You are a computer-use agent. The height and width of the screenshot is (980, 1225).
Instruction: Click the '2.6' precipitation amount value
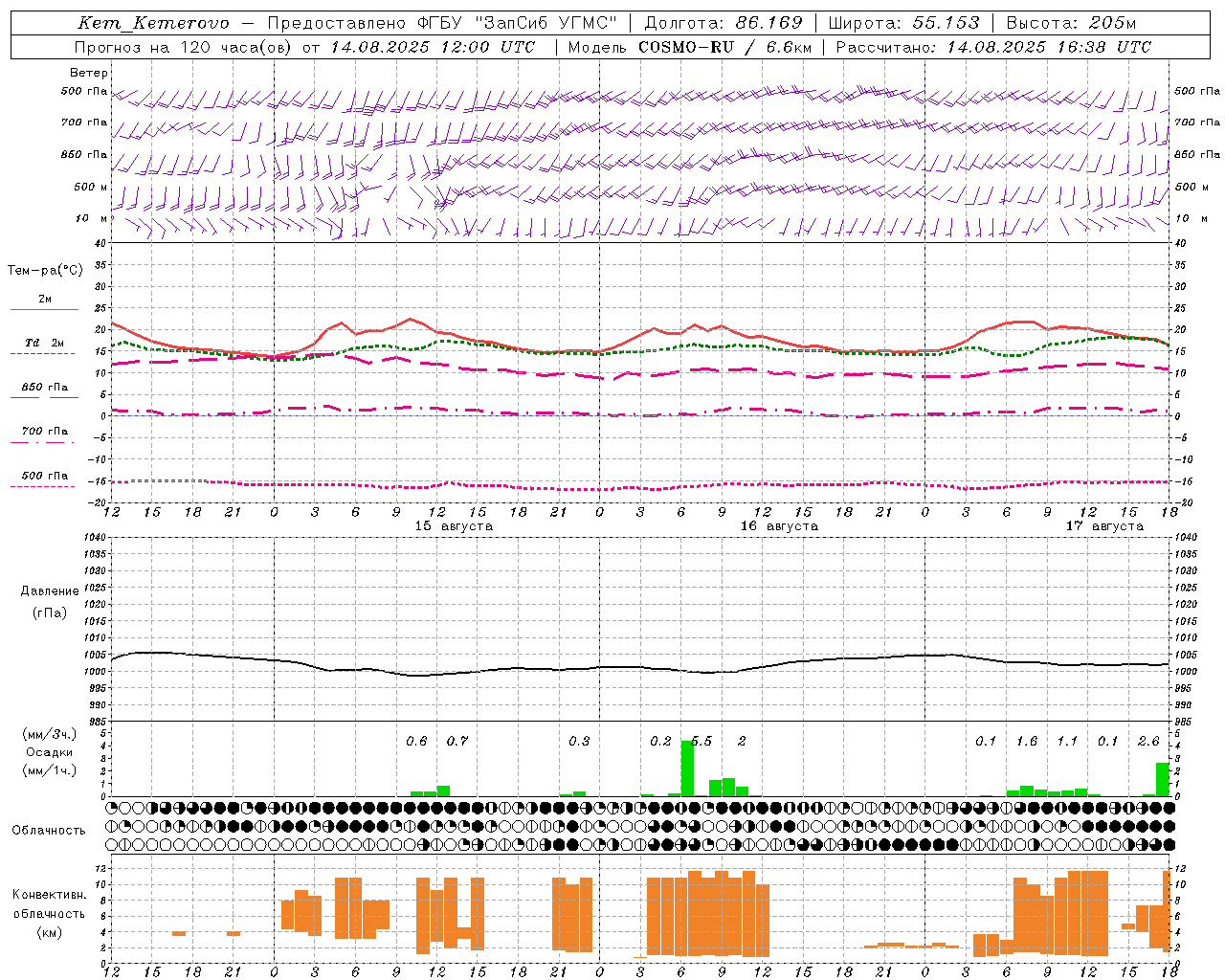click(1148, 741)
